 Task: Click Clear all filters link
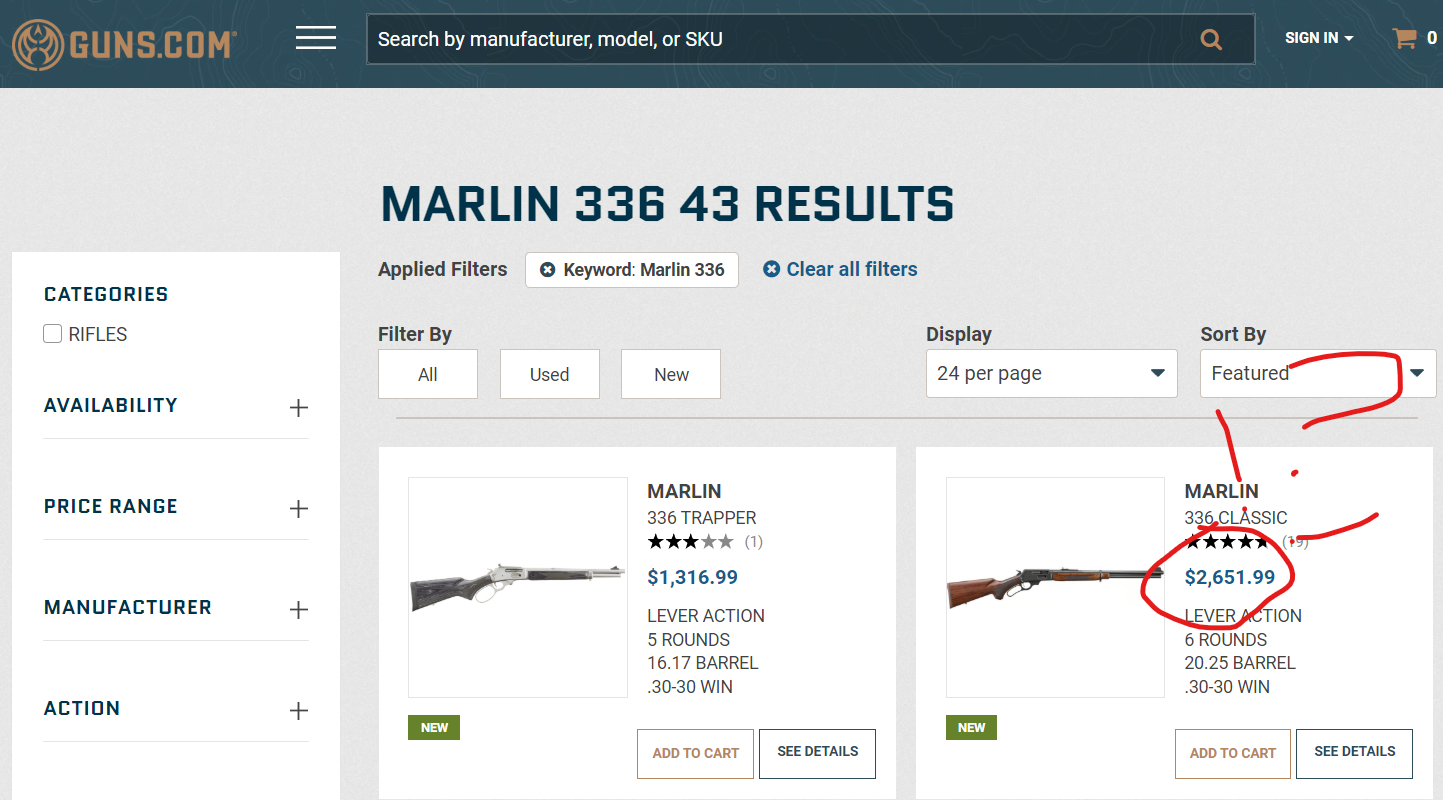click(840, 269)
